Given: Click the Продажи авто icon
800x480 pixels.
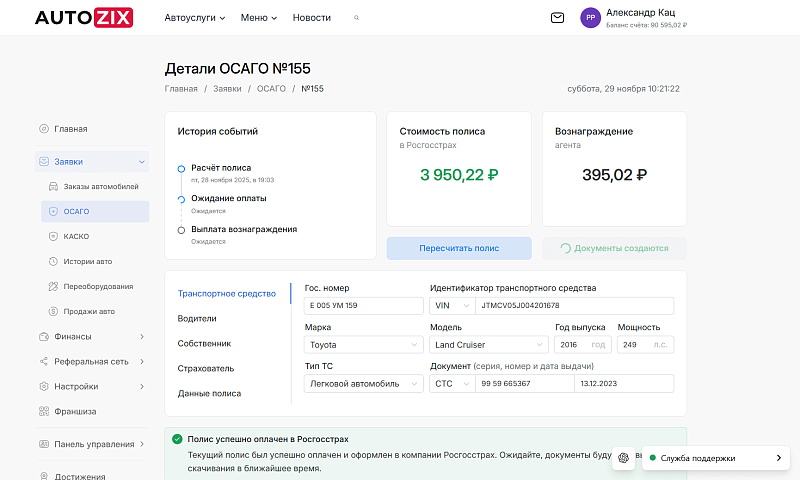Looking at the screenshot, I should click(x=53, y=312).
